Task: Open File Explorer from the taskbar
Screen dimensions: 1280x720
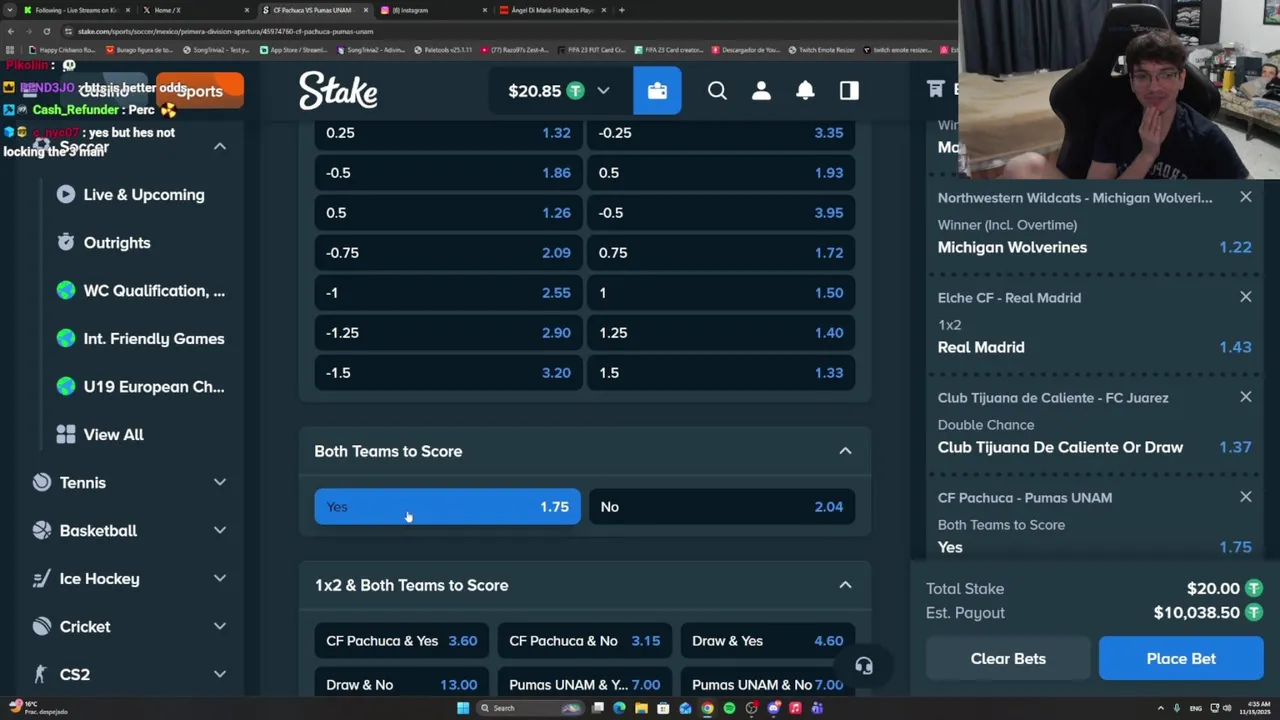Action: 641,708
